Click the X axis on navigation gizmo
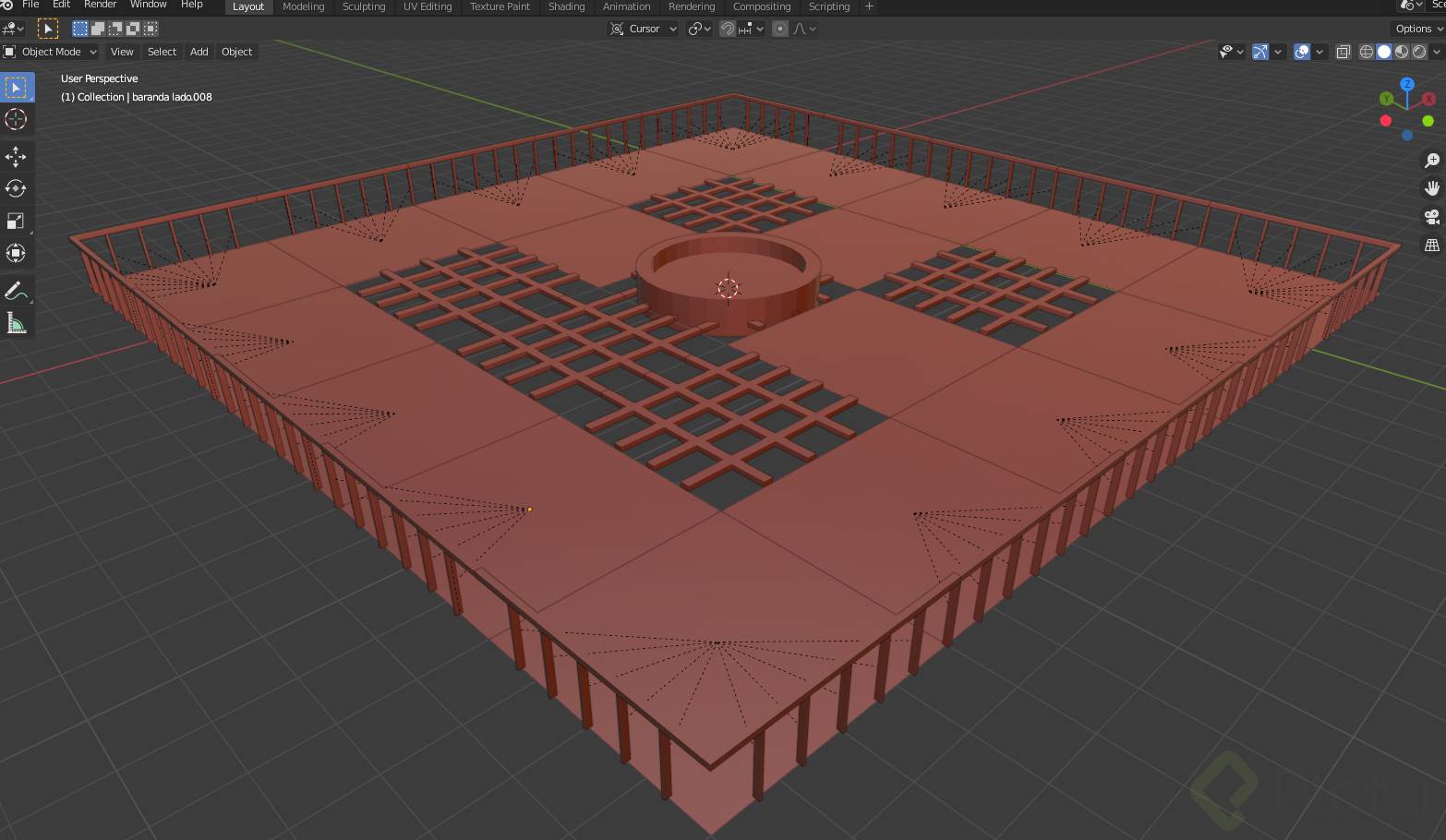Viewport: 1446px width, 840px height. click(x=1428, y=99)
